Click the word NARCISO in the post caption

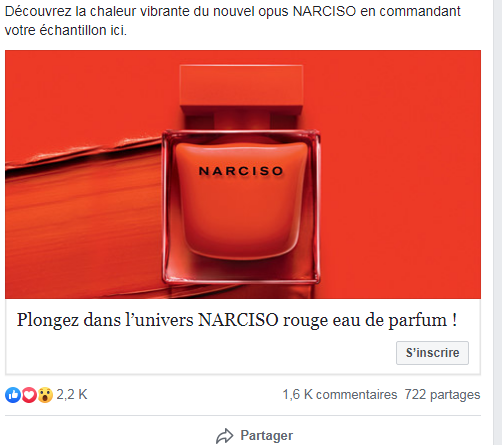point(324,11)
